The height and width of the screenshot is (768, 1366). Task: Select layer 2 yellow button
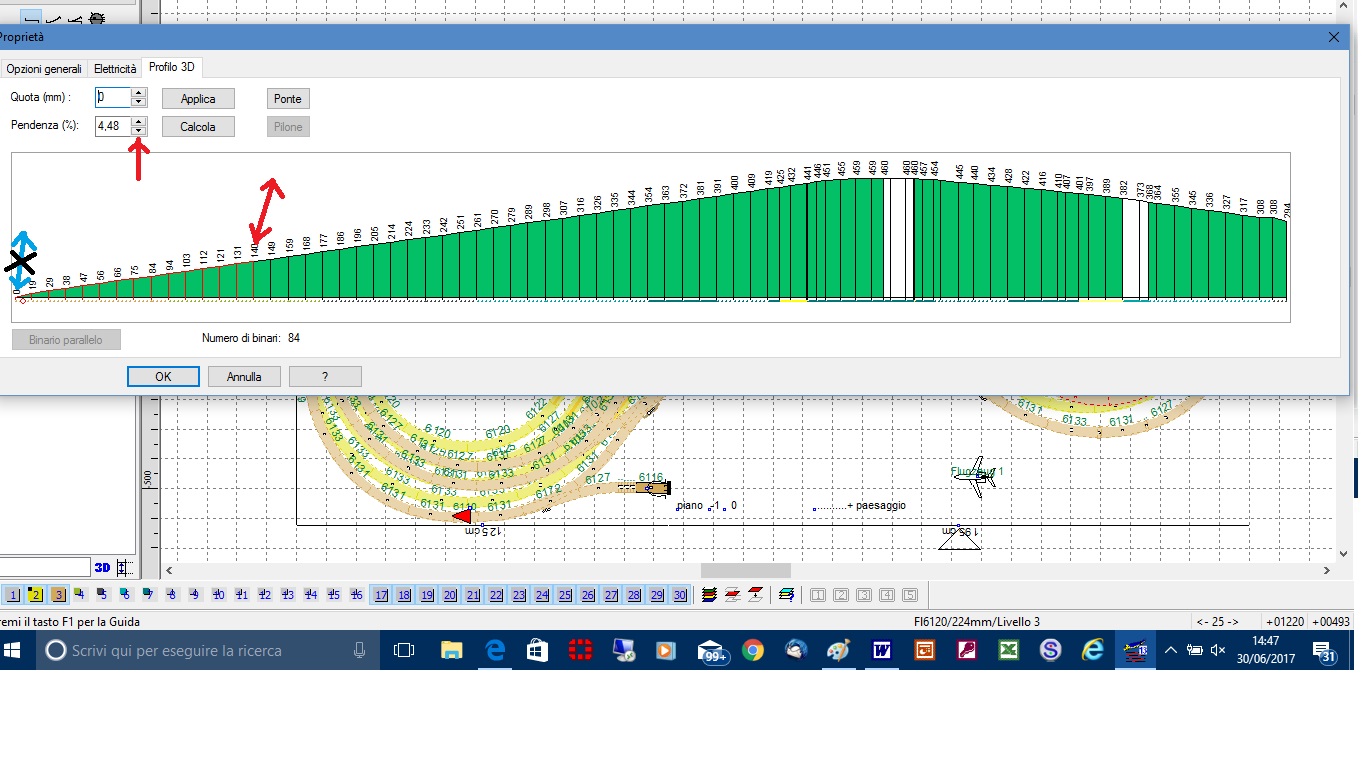click(x=36, y=595)
